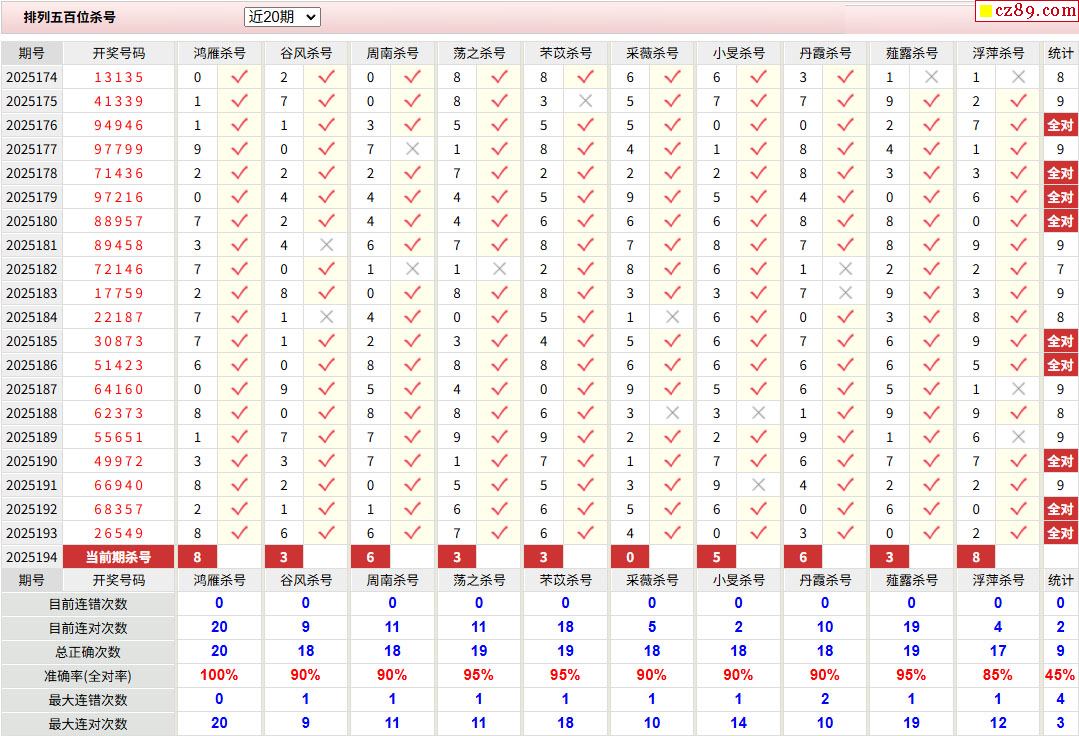The width and height of the screenshot is (1079, 736).
Task: Click the top 采薇杀号 column header
Action: 652,53
